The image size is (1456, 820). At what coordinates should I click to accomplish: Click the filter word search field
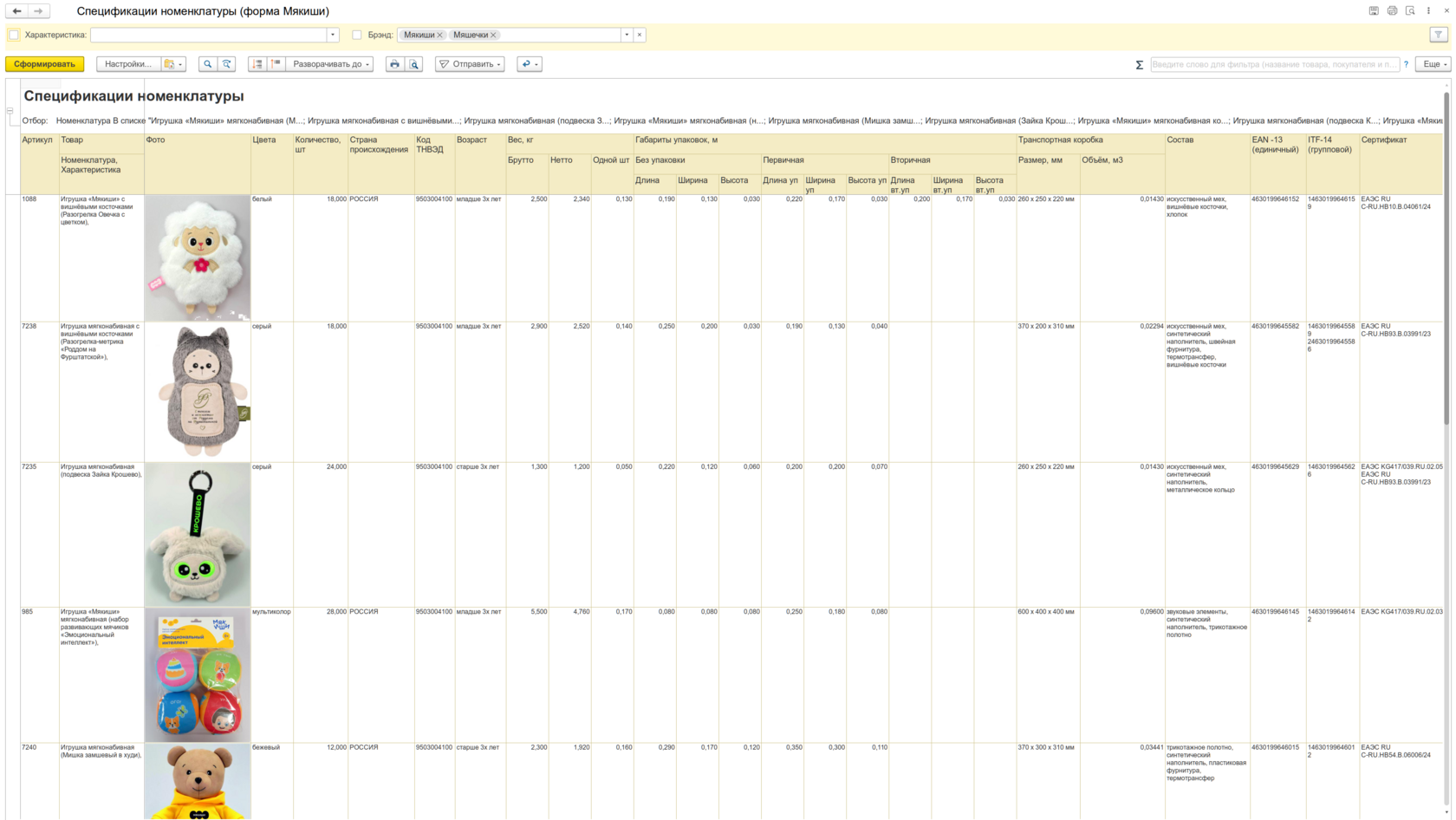coord(1274,64)
